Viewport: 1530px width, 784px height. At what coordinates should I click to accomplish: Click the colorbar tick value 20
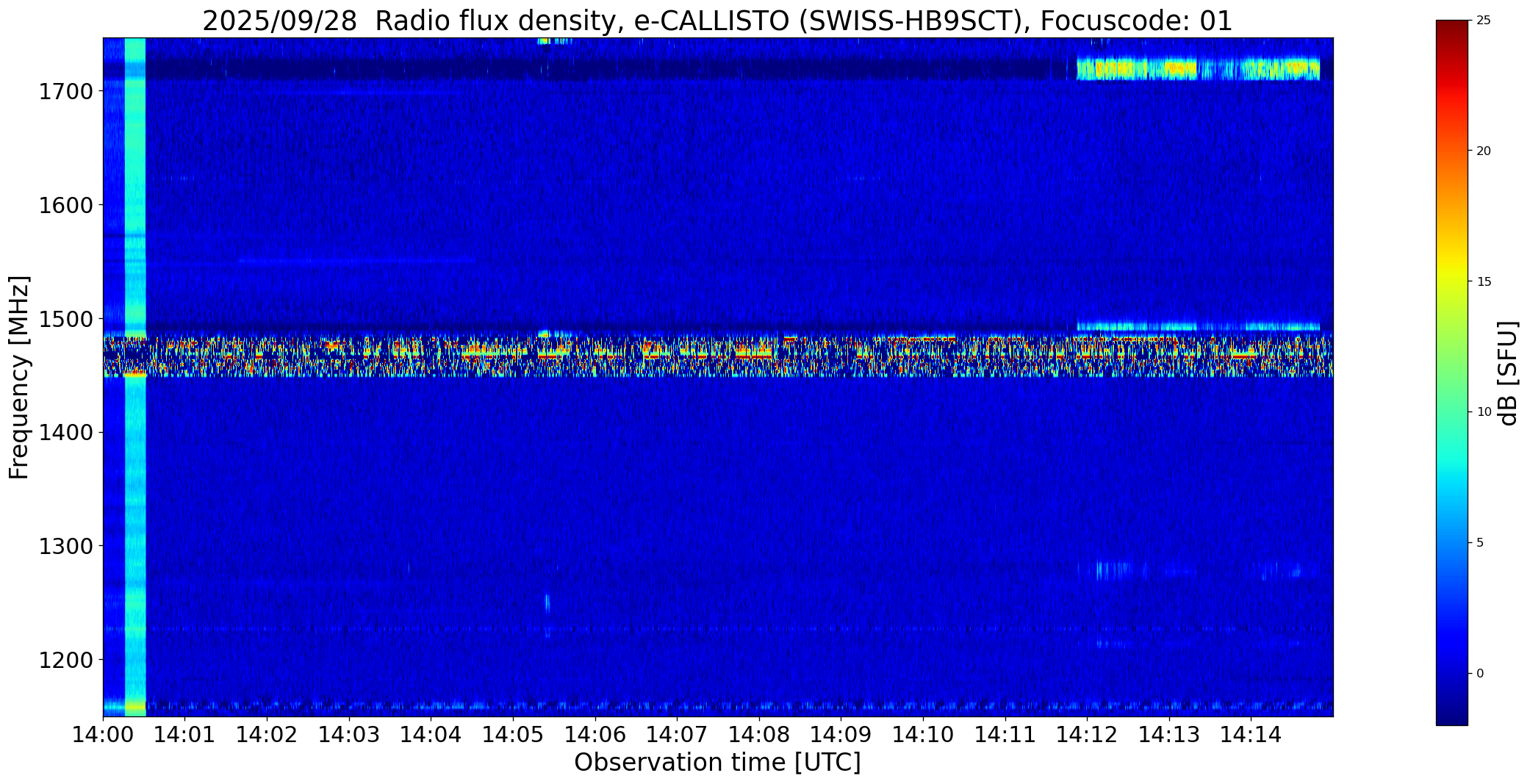coord(1483,151)
